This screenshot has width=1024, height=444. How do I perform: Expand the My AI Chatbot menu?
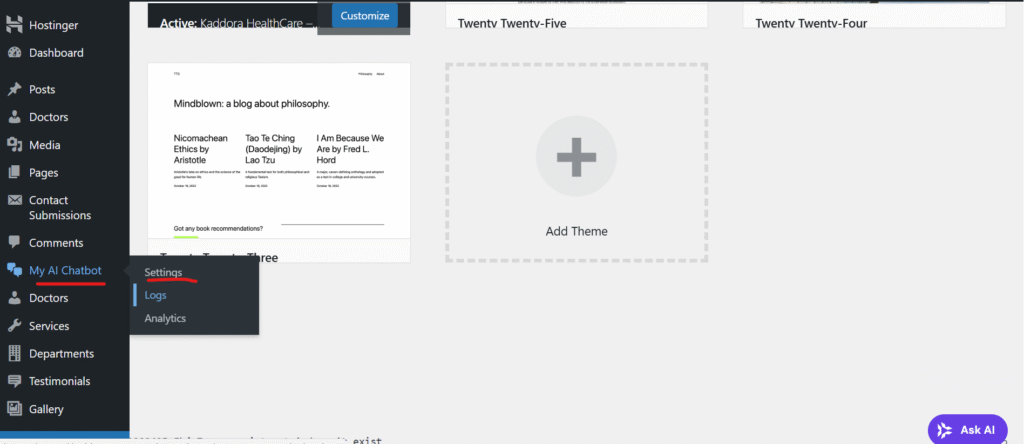coord(65,270)
